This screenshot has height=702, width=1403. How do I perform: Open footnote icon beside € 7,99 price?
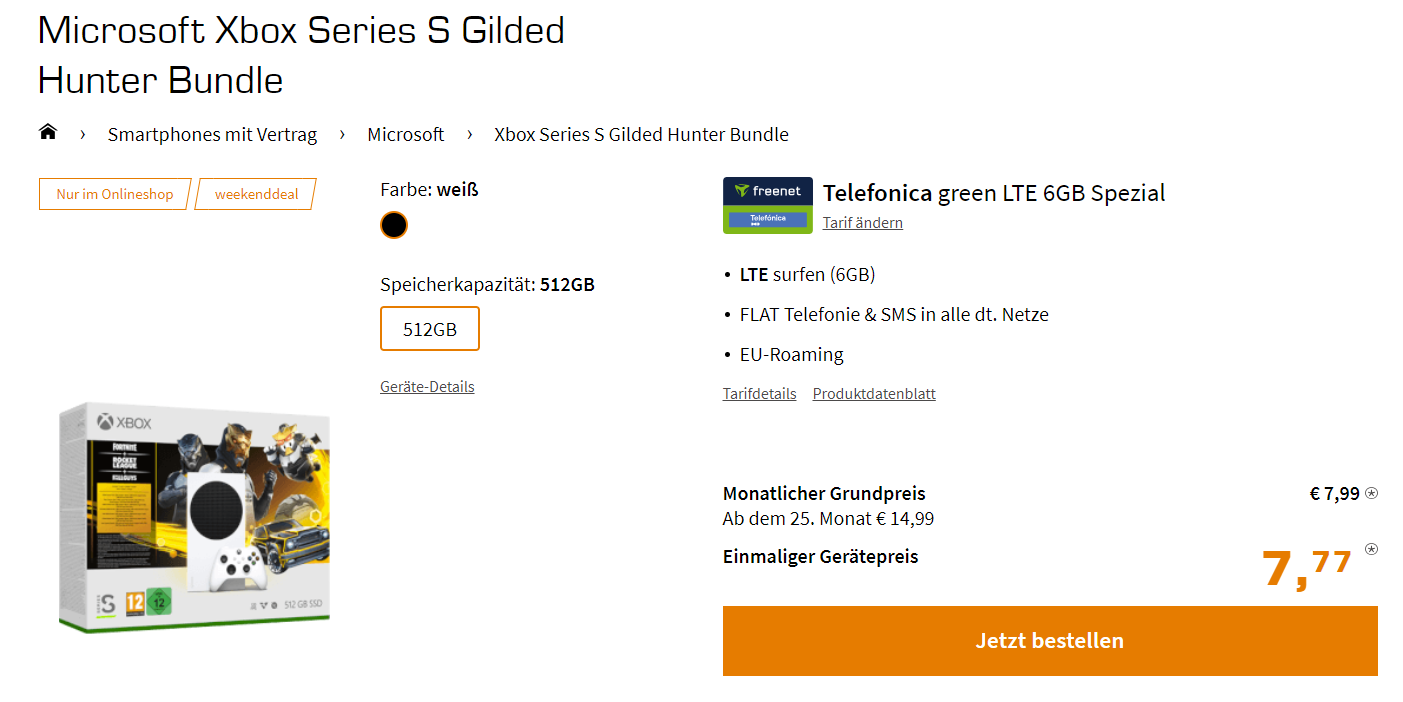(x=1371, y=493)
